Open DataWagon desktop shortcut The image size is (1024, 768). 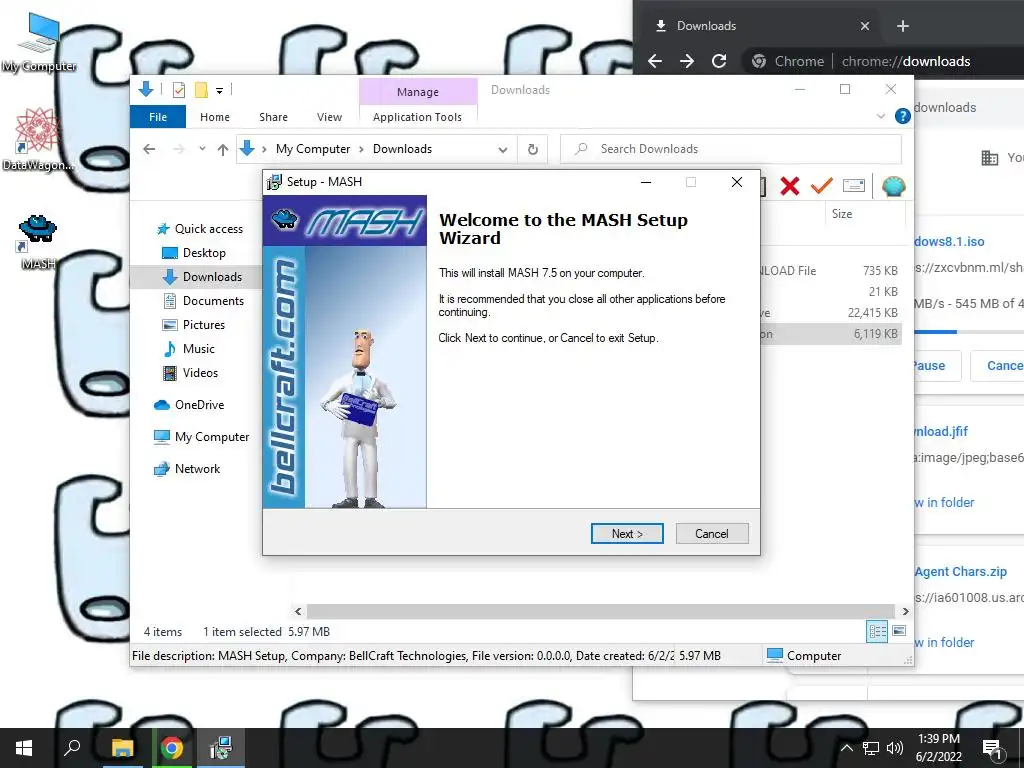(38, 140)
